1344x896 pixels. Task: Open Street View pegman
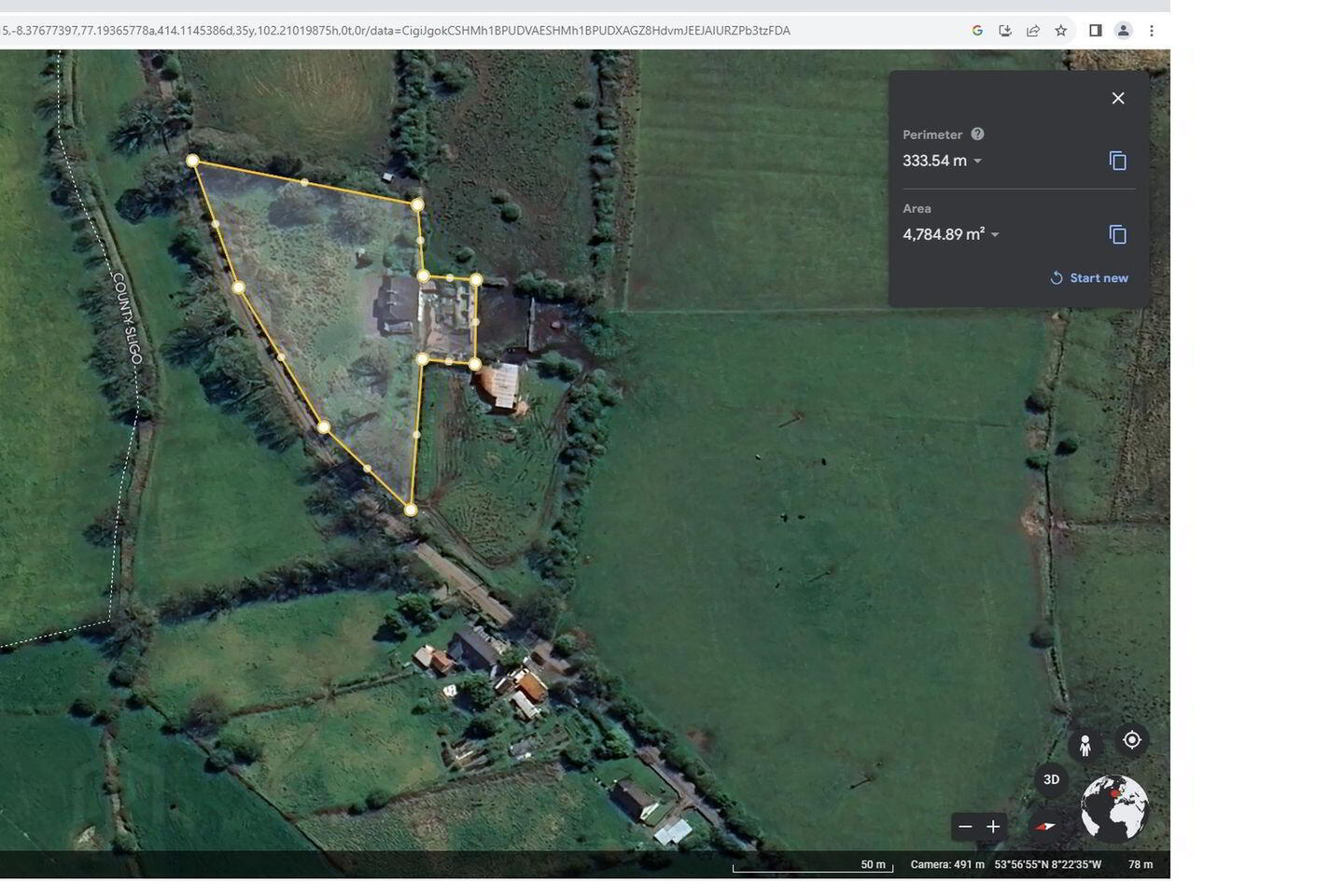tap(1085, 747)
